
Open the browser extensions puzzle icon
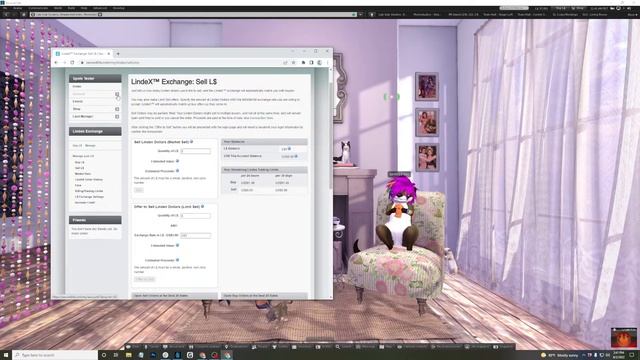(303, 62)
